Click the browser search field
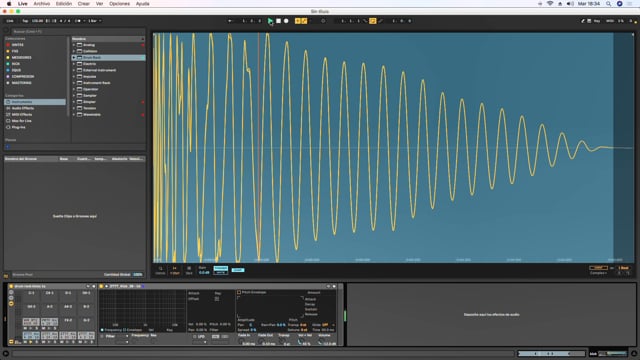640x360 pixels. (78, 31)
